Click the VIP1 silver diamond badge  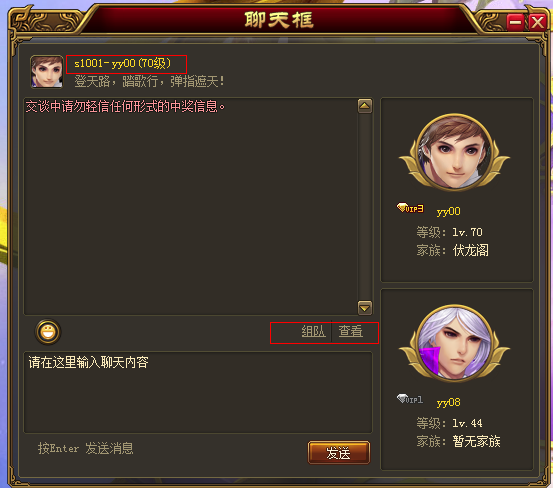[410, 399]
